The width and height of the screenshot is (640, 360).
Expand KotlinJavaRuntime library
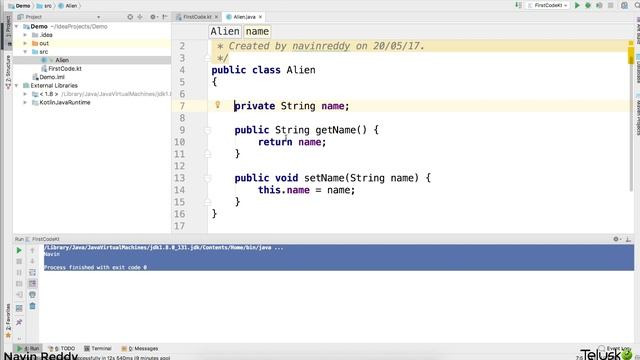point(25,102)
